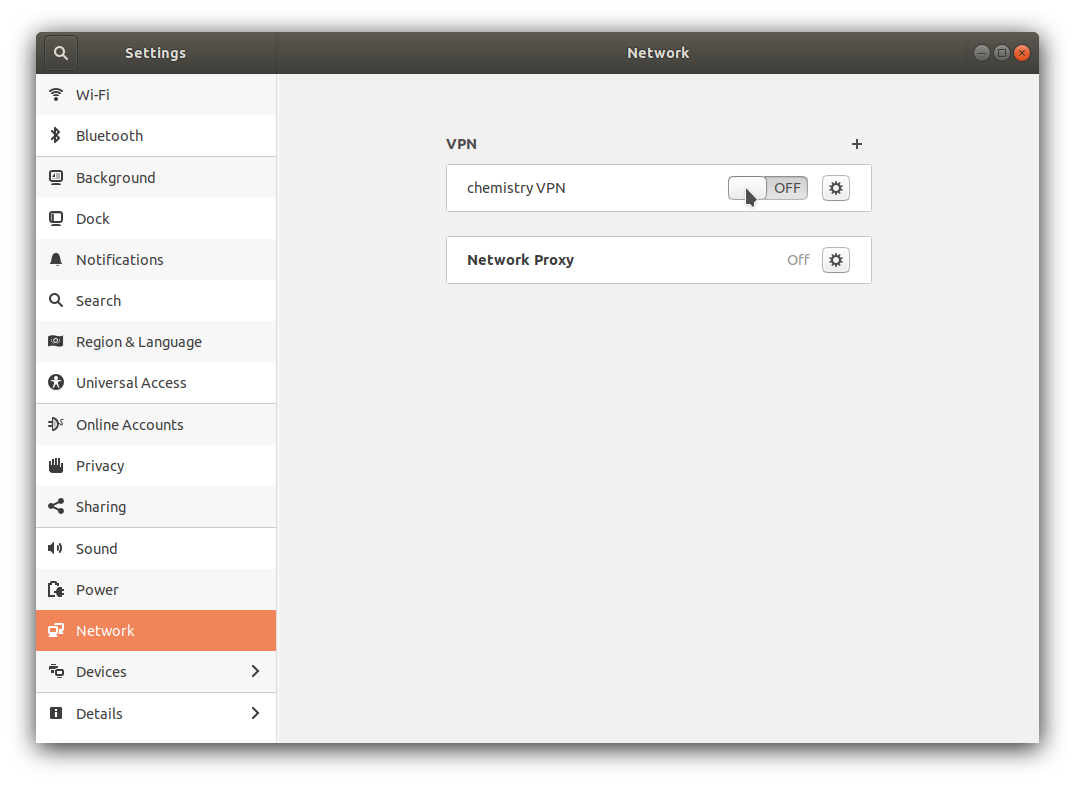Open Network Proxy gear settings
Image resolution: width=1077 pixels, height=785 pixels.
835,260
